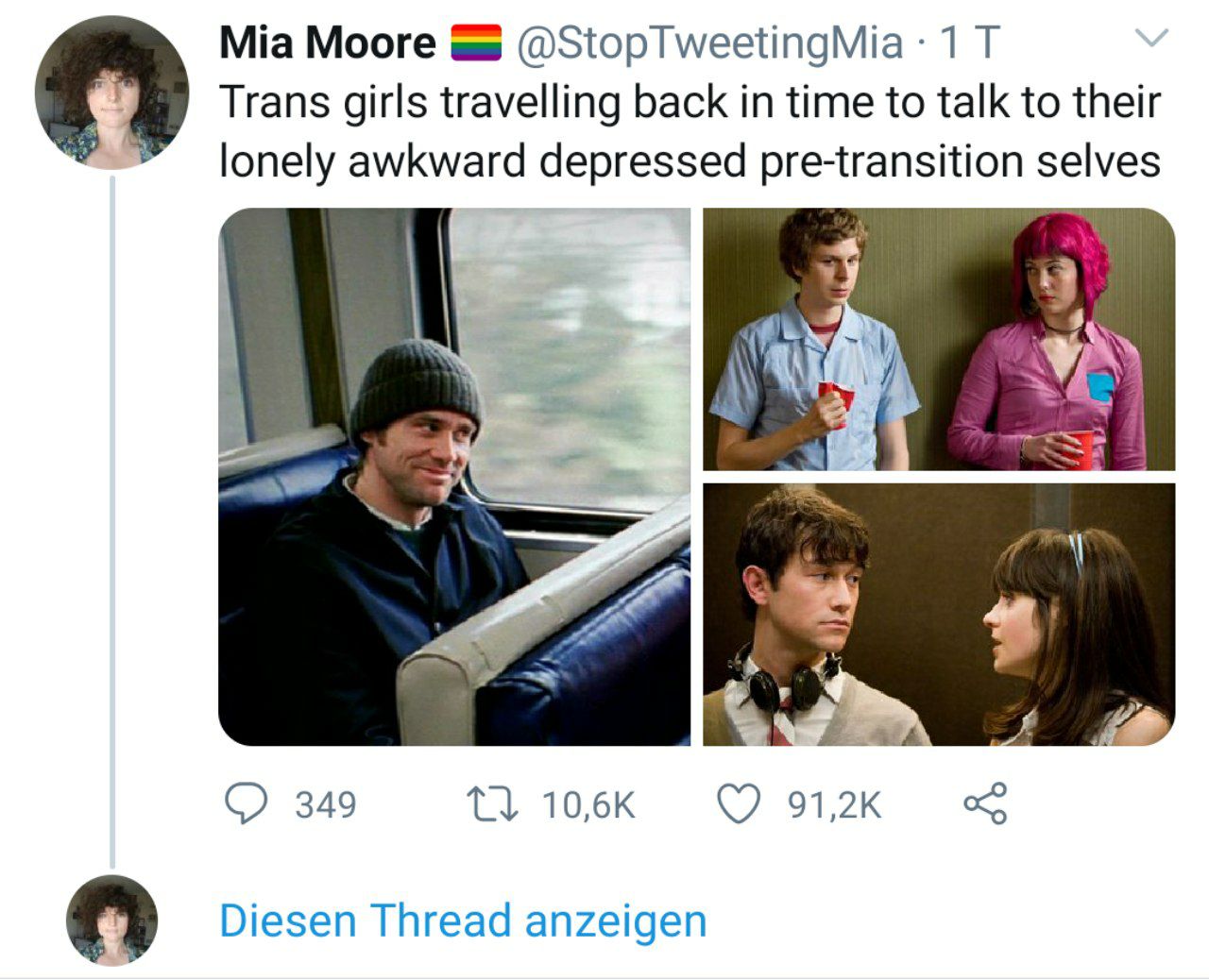The height and width of the screenshot is (980, 1209).
Task: Like the tweet with the heart icon
Action: (x=739, y=804)
